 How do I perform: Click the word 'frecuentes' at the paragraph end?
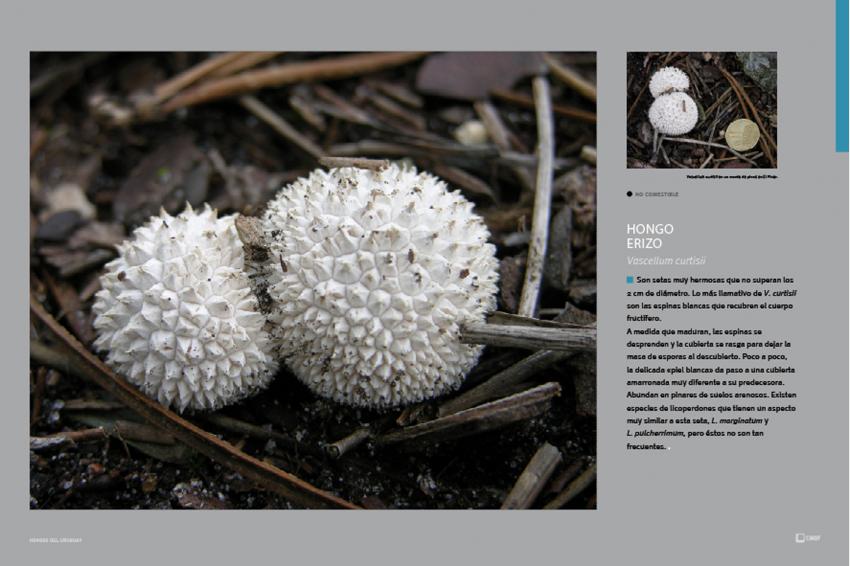646,447
